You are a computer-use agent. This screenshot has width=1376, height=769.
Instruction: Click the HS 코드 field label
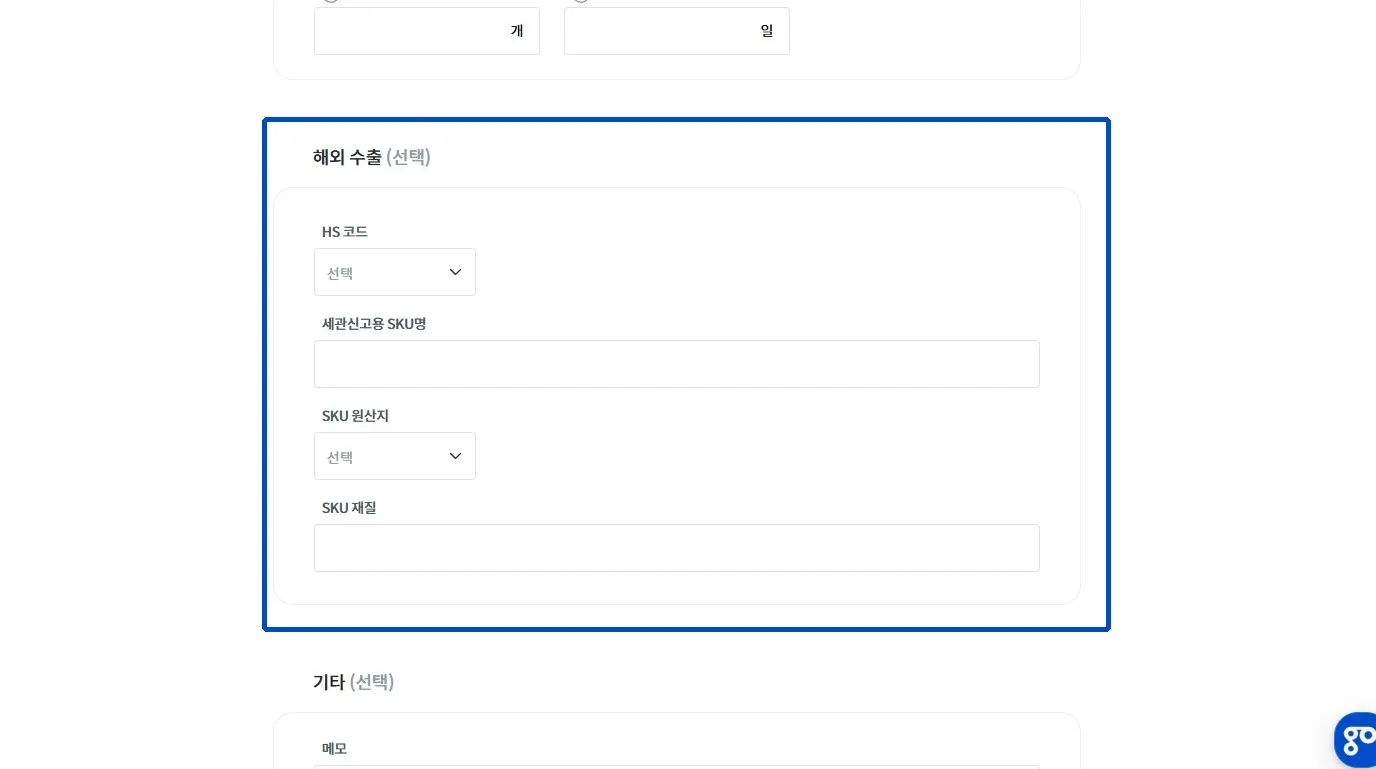pos(345,232)
